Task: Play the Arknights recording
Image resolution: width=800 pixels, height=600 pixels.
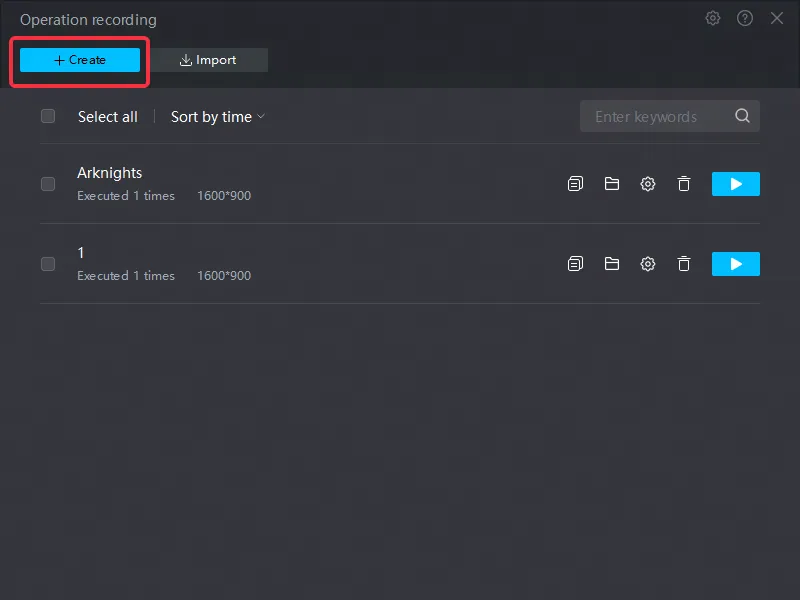Action: tap(736, 184)
